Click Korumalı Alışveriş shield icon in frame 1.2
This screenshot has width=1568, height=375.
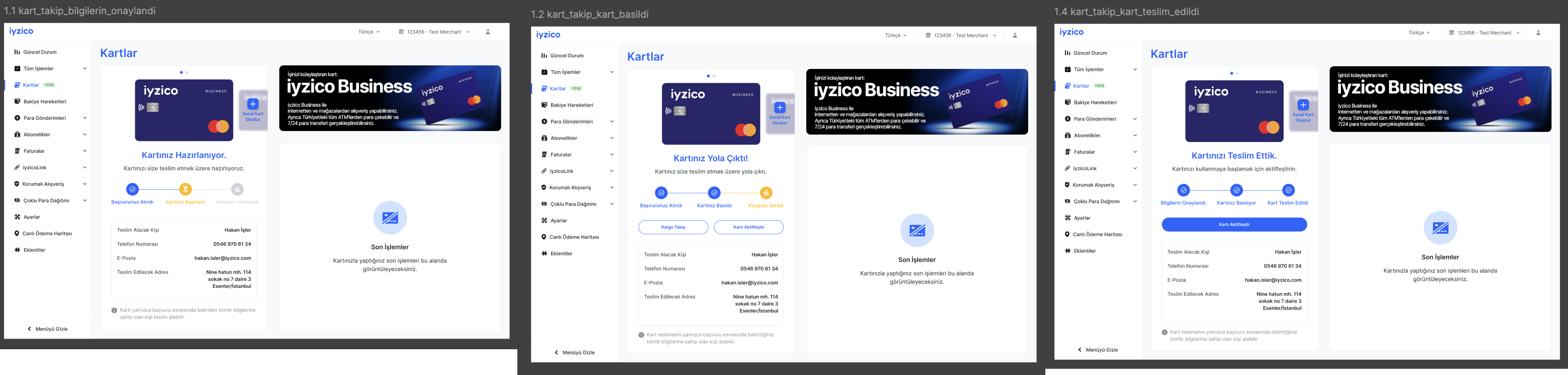(x=544, y=187)
